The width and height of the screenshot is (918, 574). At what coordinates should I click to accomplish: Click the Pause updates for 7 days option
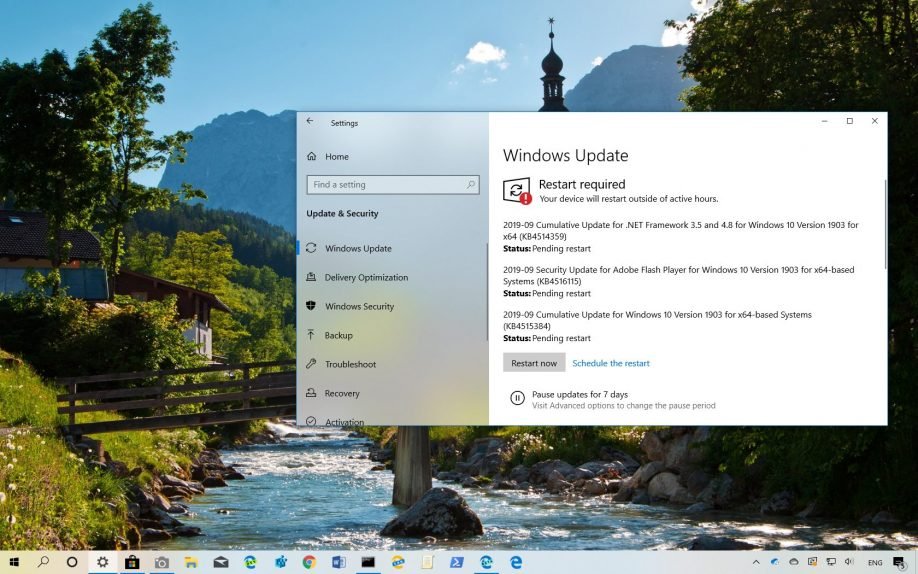pyautogui.click(x=579, y=395)
